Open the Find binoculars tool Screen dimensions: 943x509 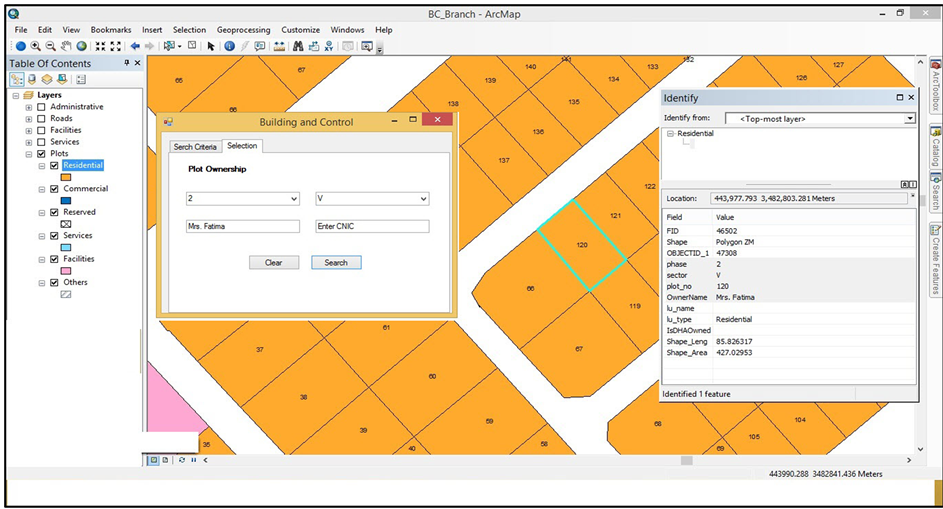click(298, 46)
